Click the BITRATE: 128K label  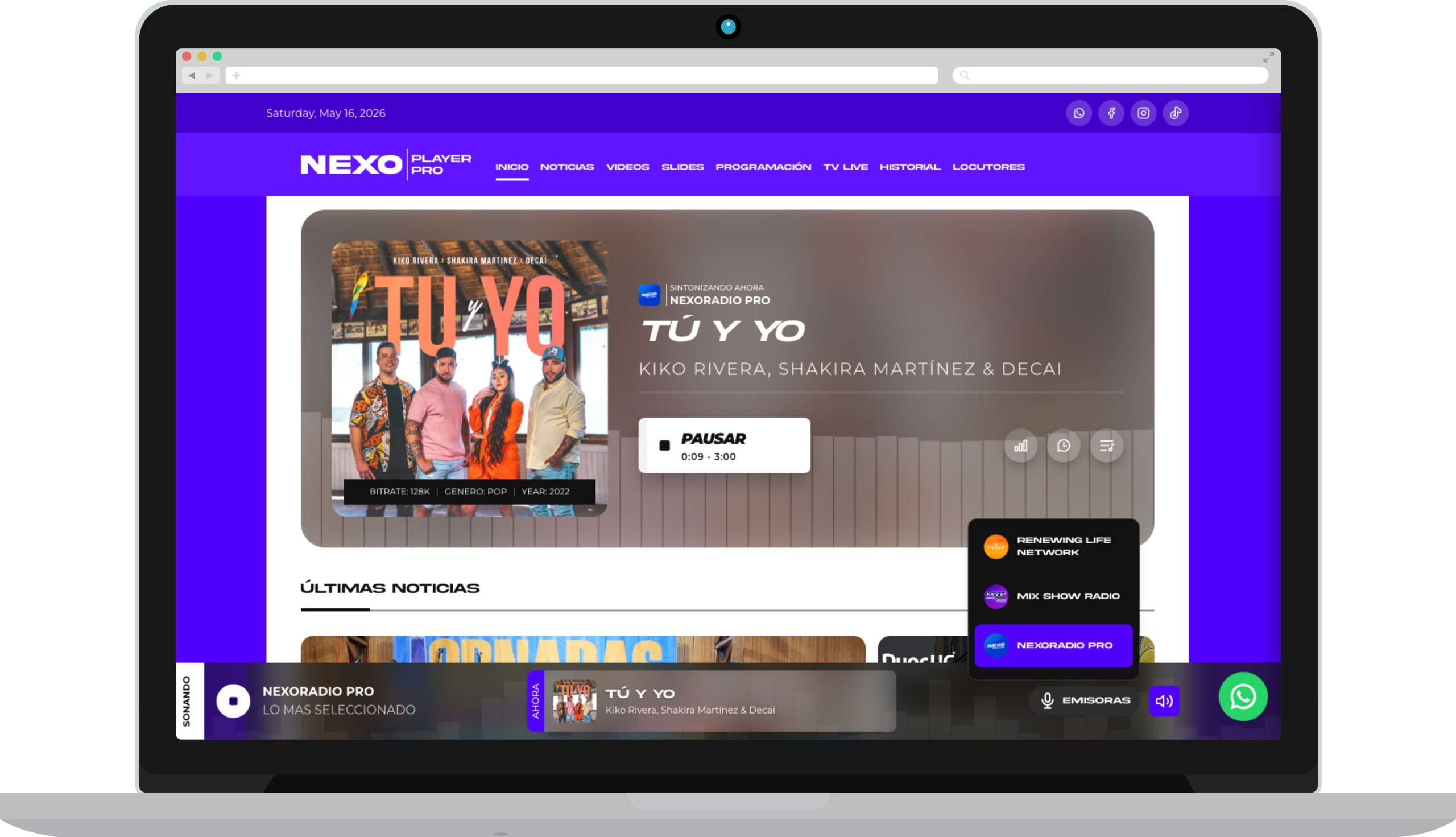(399, 492)
